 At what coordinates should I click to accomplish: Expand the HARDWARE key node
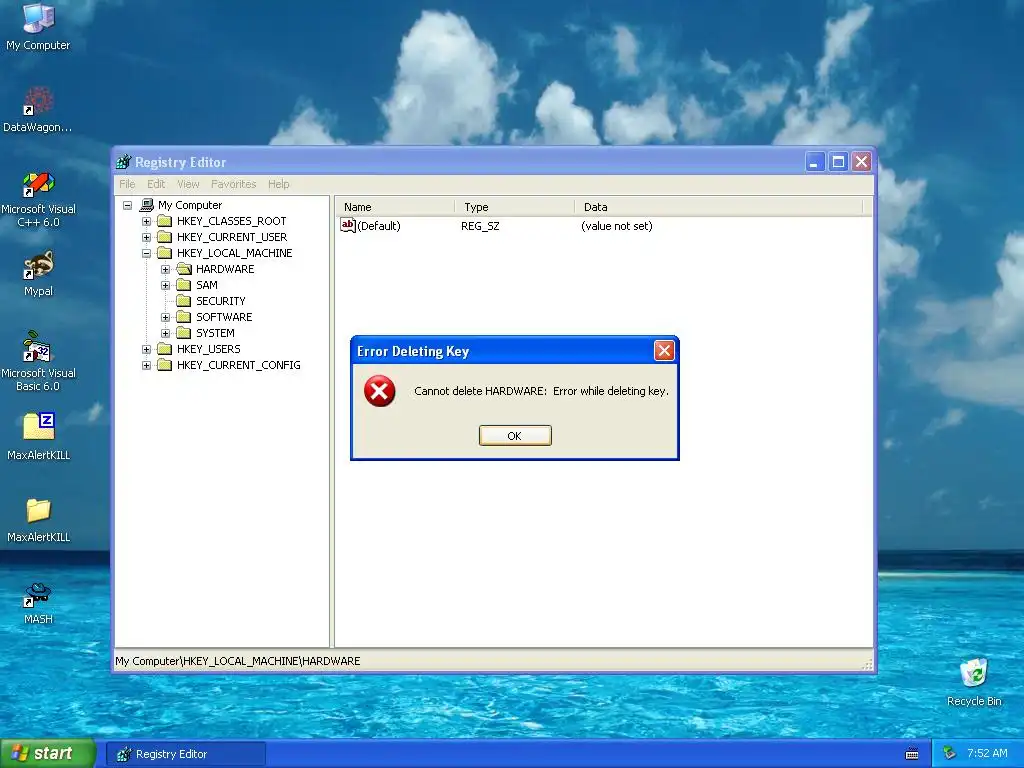[165, 269]
